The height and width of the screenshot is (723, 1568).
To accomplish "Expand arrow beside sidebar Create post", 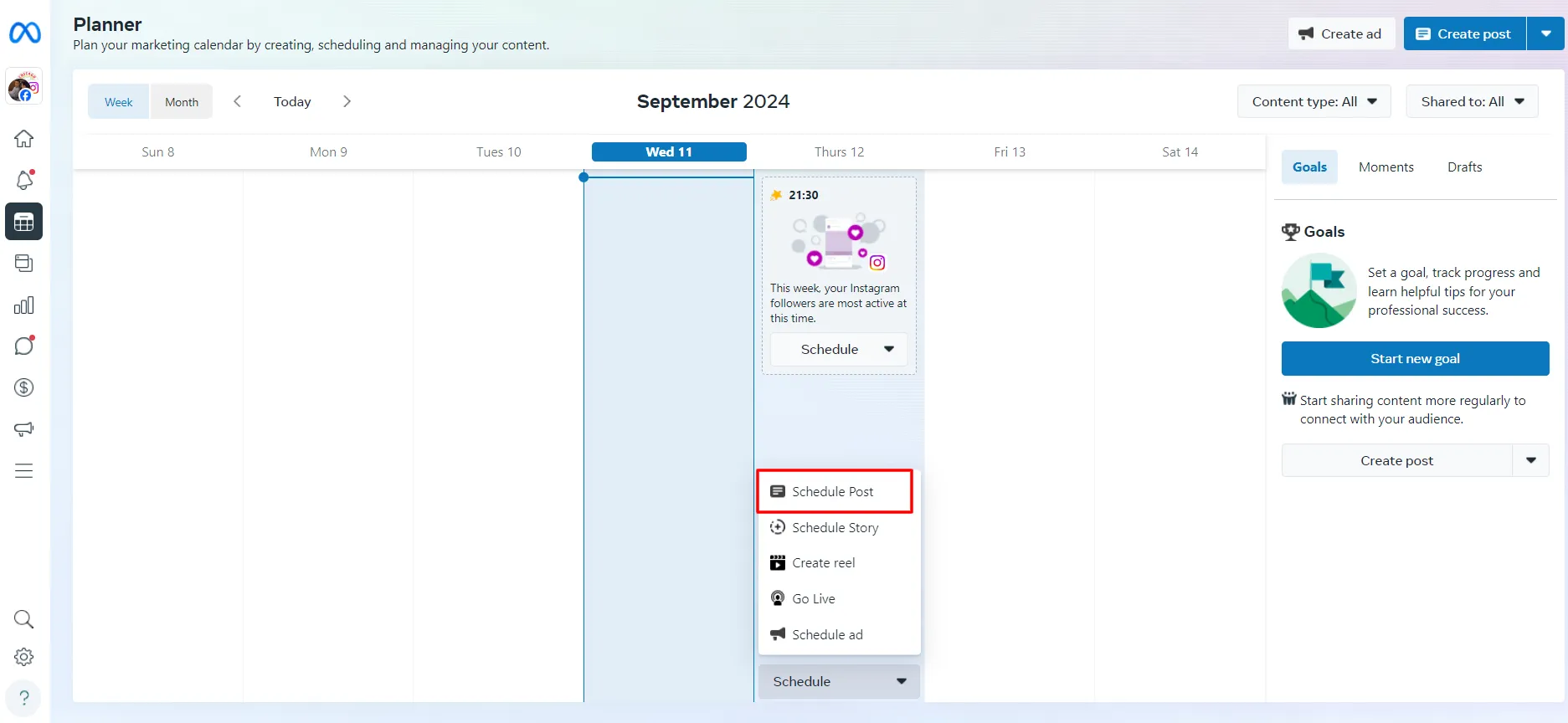I will coord(1531,460).
